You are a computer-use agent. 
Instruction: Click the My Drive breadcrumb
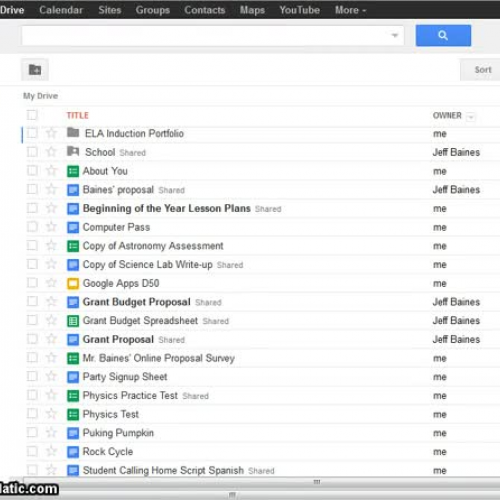click(x=40, y=96)
